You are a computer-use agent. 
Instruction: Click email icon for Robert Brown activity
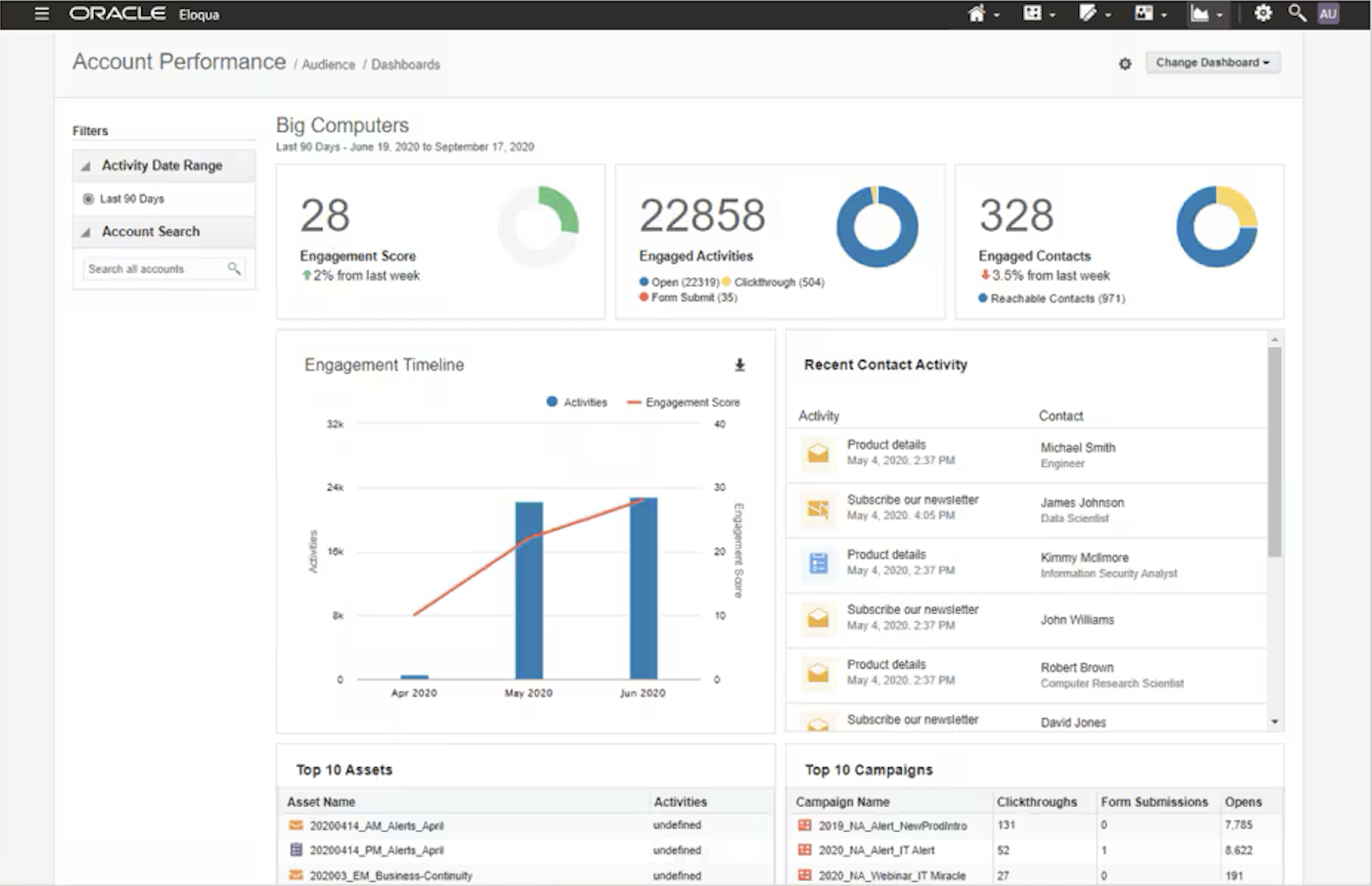click(x=818, y=673)
